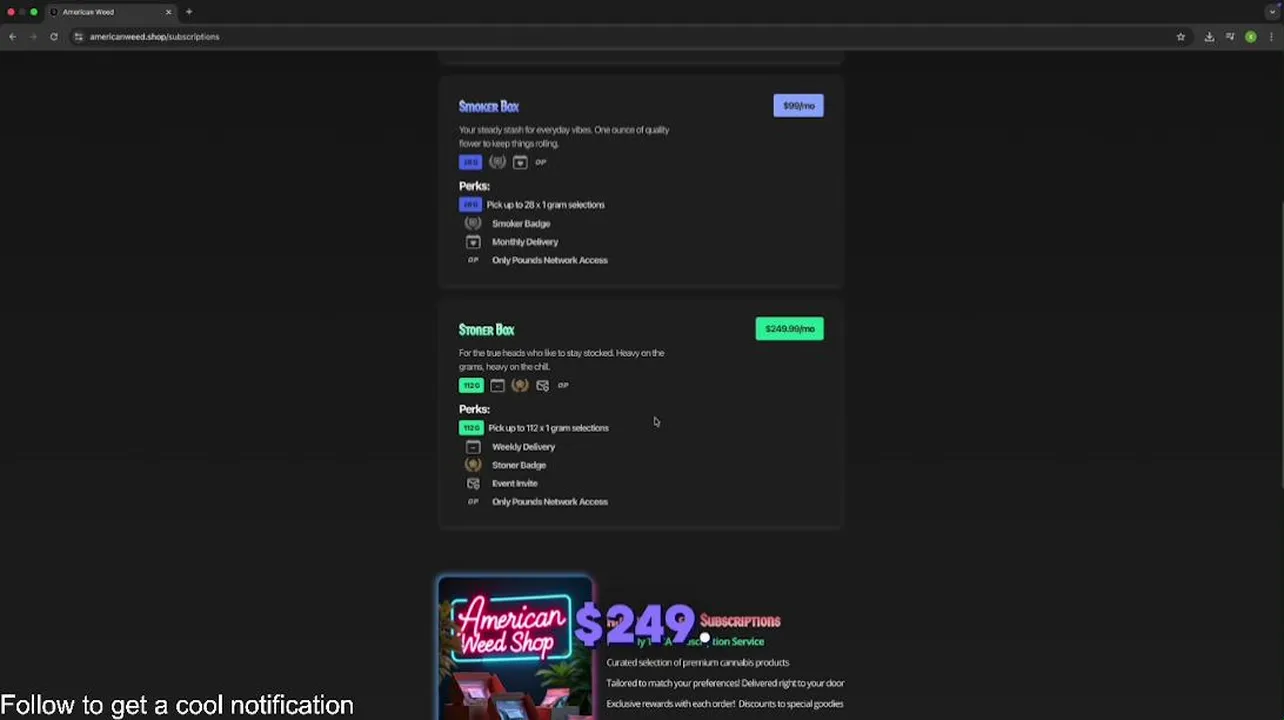Open the browser three-dot menu

tap(1271, 37)
